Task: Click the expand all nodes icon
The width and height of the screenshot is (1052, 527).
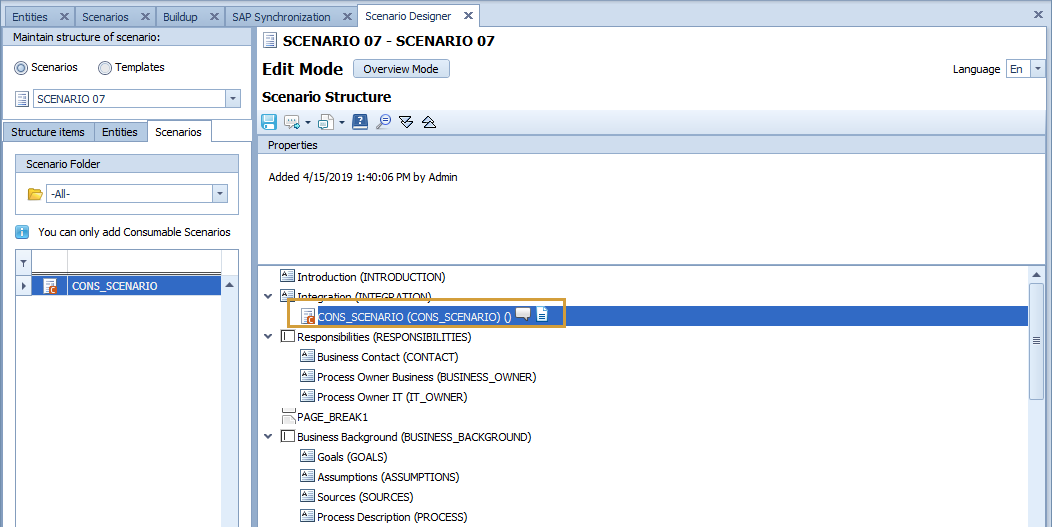Action: coord(406,122)
